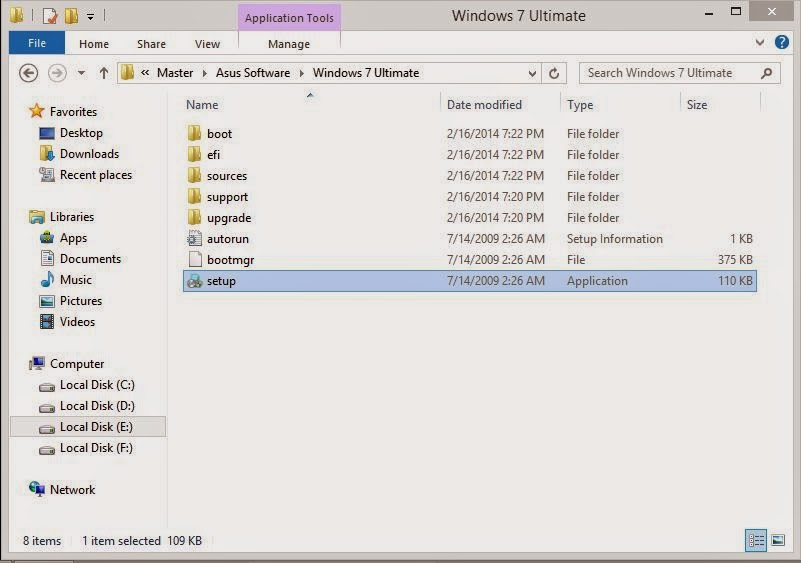
Task: Click the Asus Software breadcrumb
Action: tap(253, 73)
